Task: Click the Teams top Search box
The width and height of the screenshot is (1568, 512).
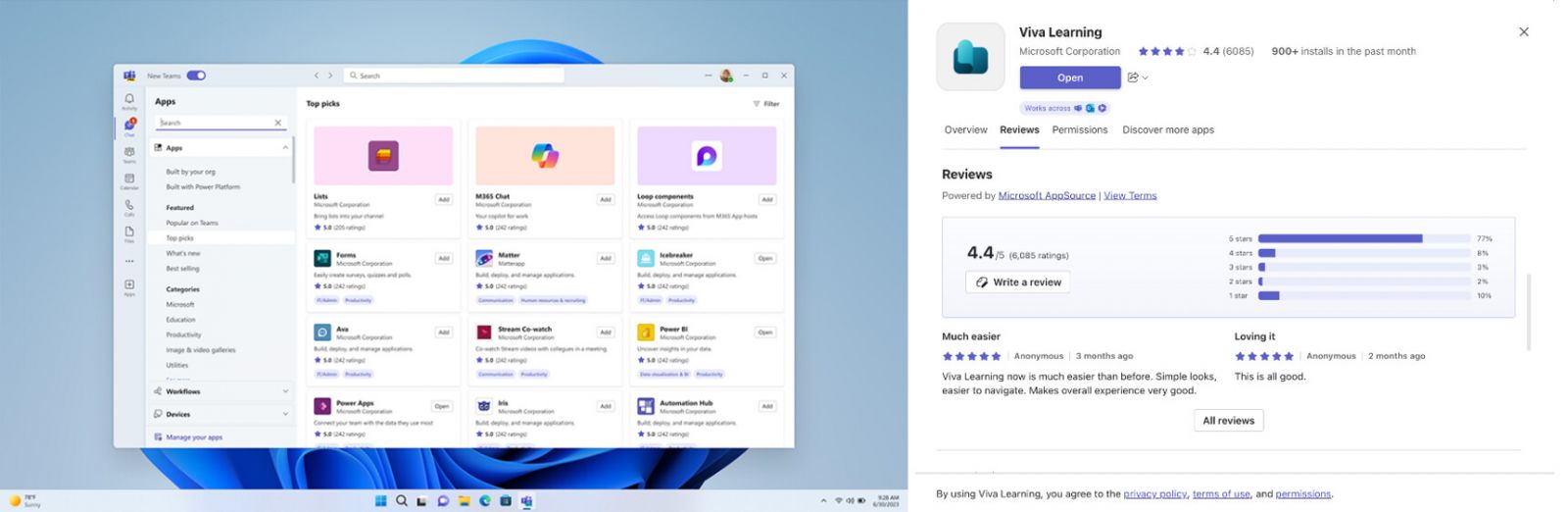Action: tap(454, 76)
